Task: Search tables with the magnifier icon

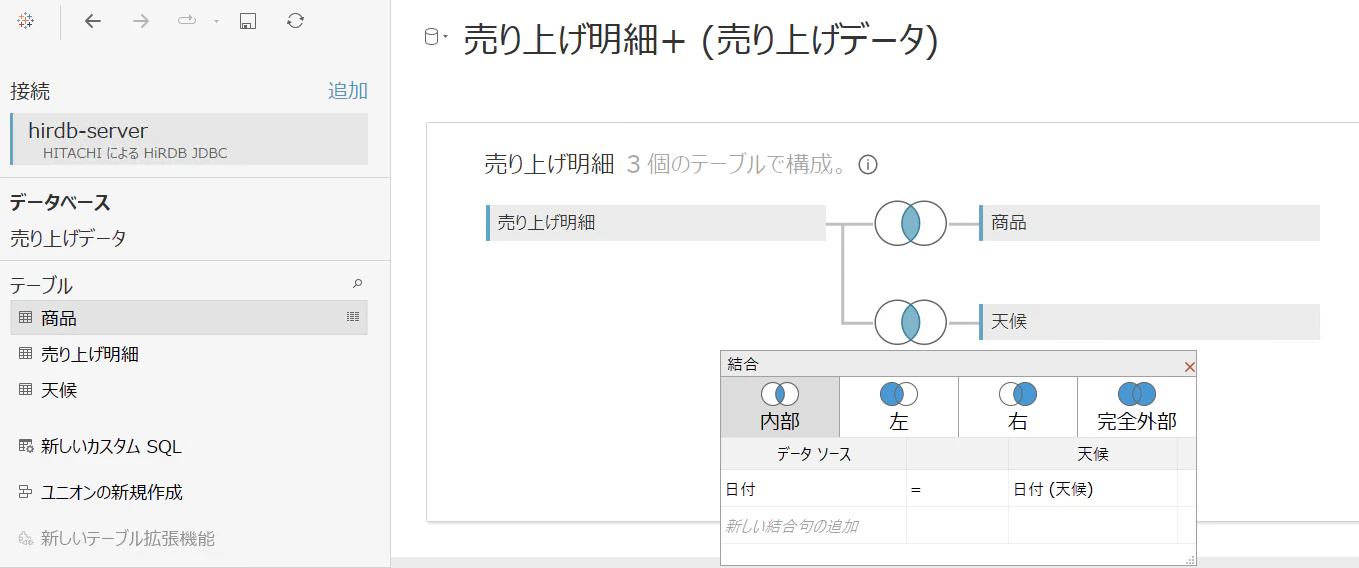Action: 358,284
